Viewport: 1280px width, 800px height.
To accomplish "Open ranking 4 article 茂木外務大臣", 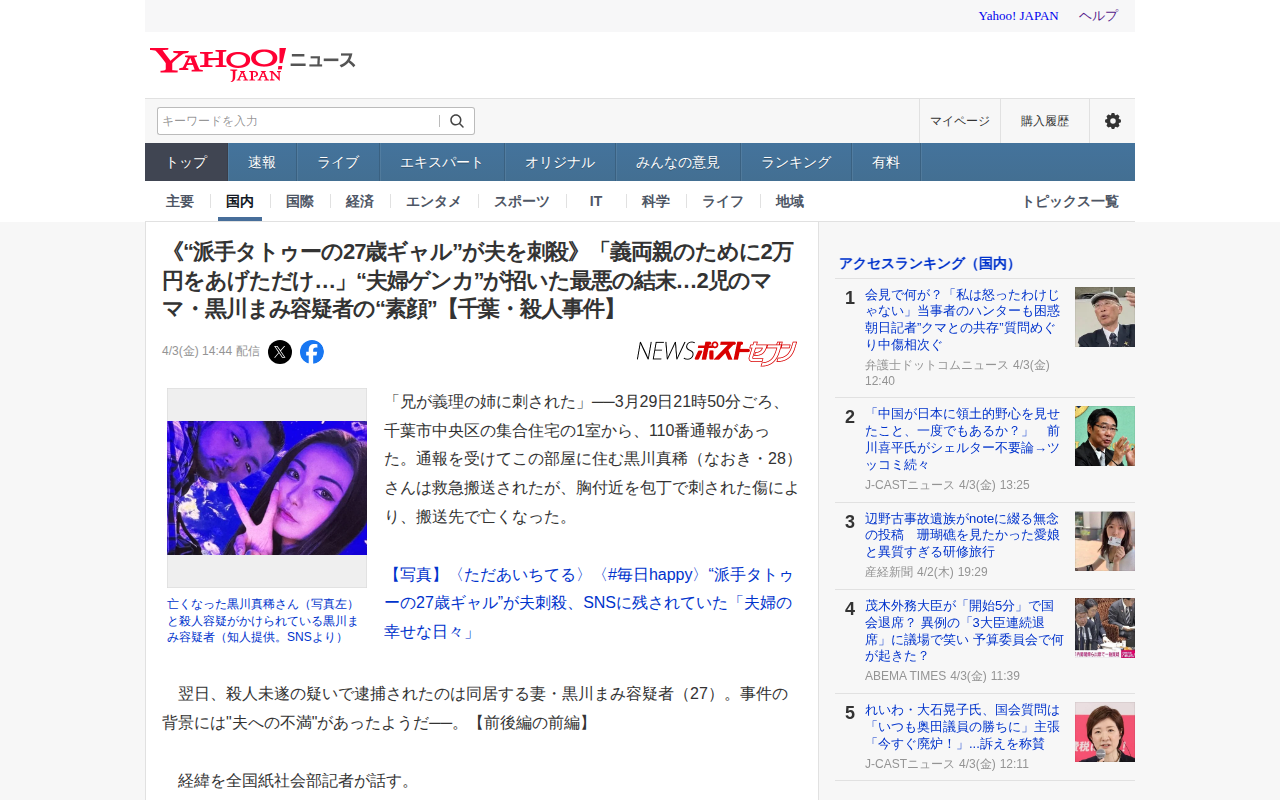I will click(x=964, y=631).
